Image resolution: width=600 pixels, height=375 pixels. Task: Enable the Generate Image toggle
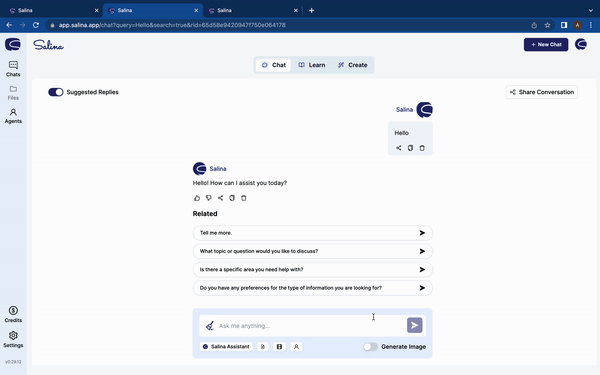click(x=370, y=347)
